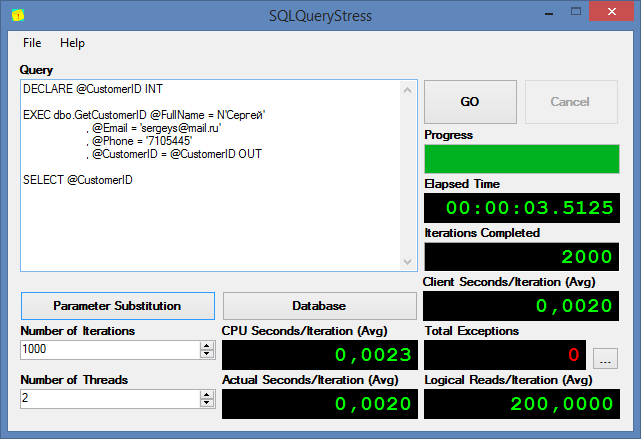Increase Number of Threads with up arrow
The height and width of the screenshot is (439, 641).
[x=207, y=394]
